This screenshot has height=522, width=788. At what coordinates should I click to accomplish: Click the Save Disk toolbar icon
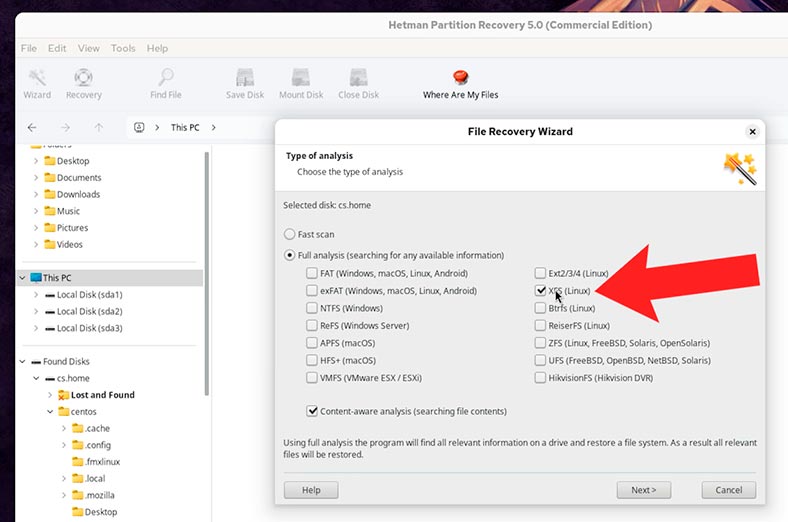click(245, 77)
